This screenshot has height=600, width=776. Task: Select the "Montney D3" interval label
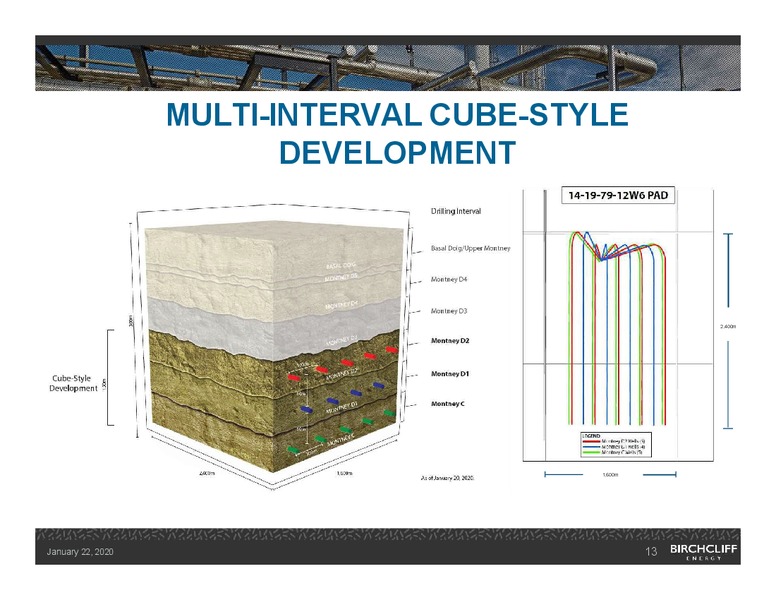[x=449, y=311]
